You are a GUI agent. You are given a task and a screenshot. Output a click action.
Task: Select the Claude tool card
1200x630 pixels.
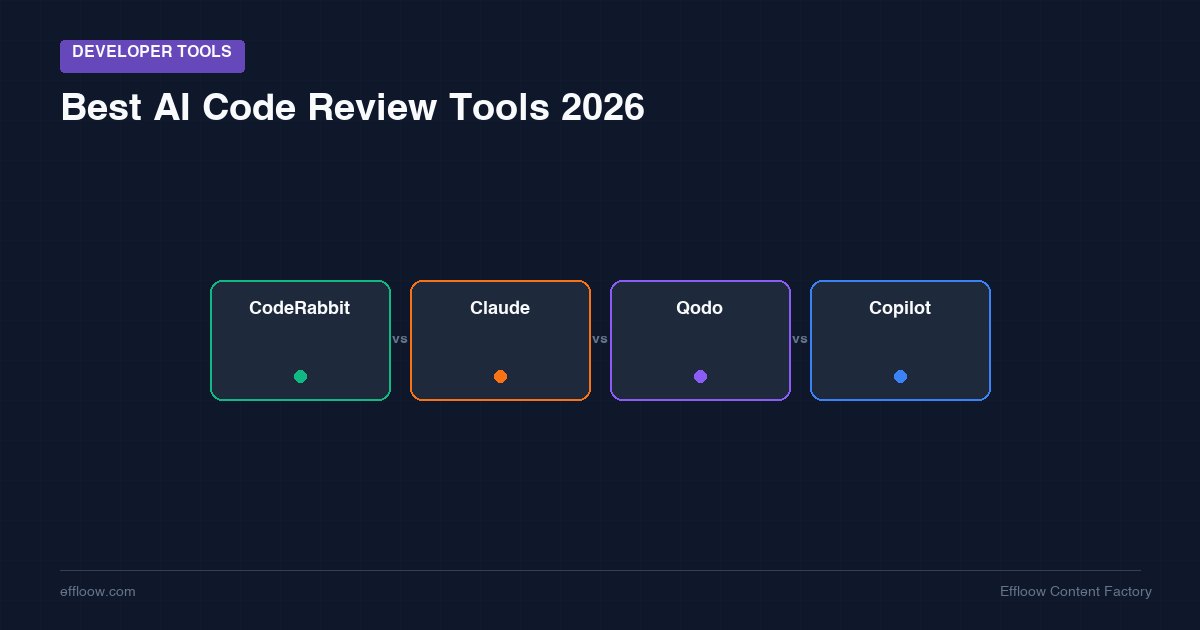click(x=500, y=340)
